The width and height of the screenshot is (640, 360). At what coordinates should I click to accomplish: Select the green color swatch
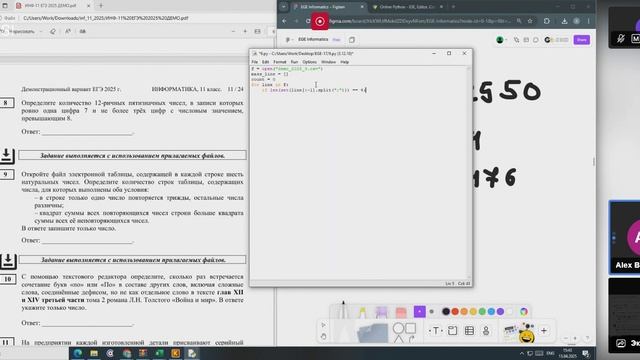(482, 312)
